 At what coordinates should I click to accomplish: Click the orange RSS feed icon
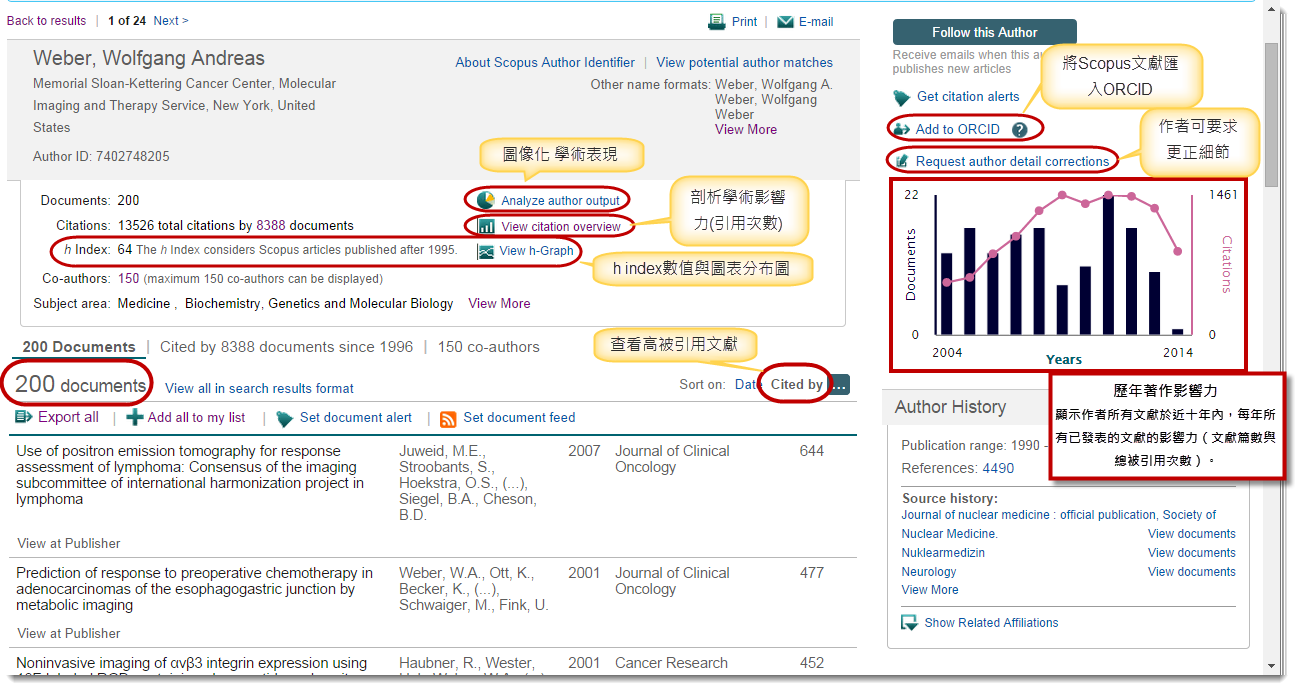pos(448,418)
